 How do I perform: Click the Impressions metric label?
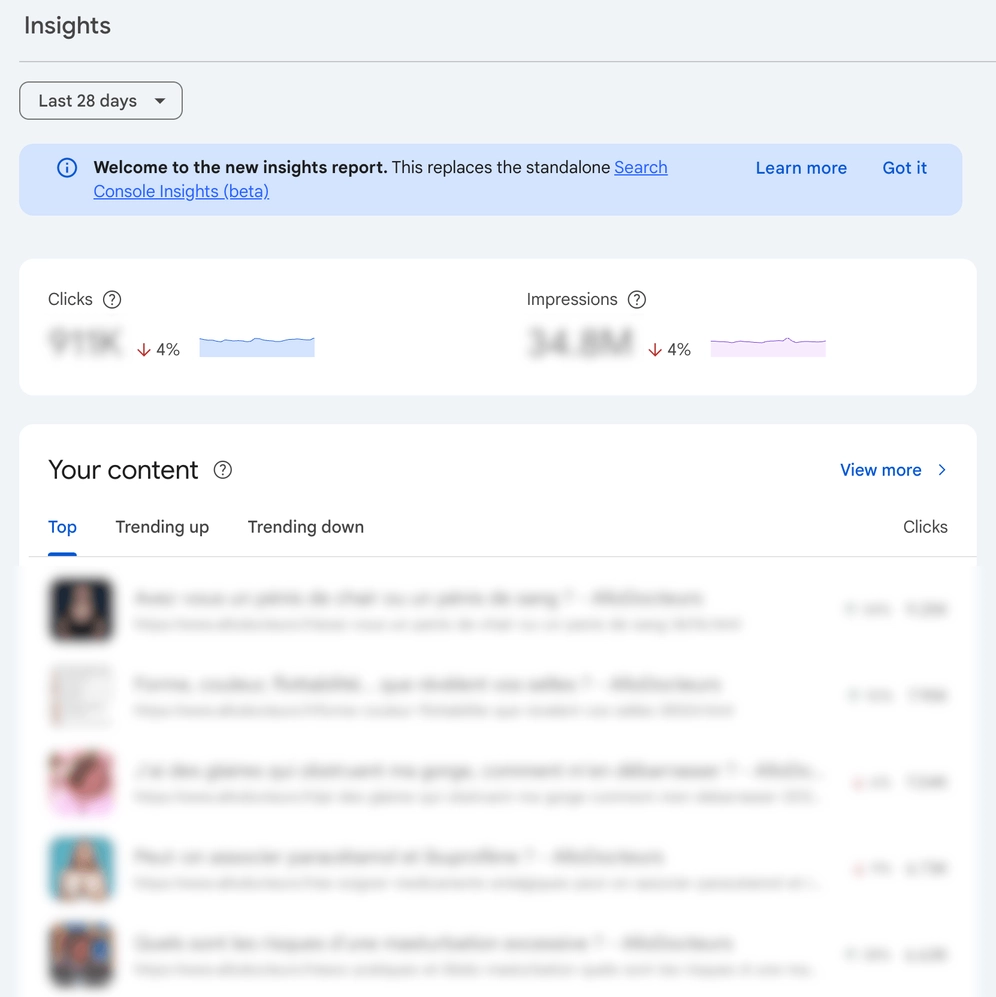coord(572,299)
